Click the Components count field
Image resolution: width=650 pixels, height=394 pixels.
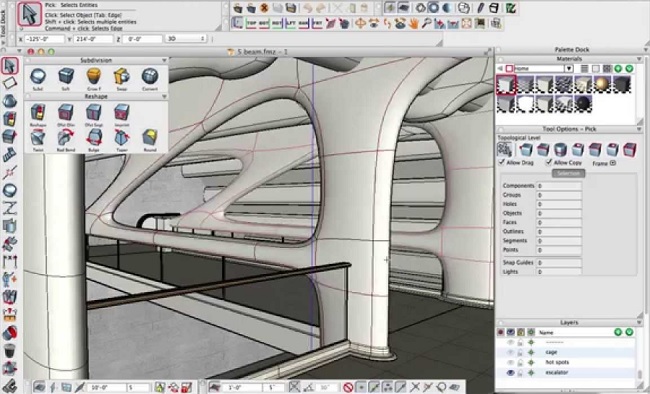[559, 186]
